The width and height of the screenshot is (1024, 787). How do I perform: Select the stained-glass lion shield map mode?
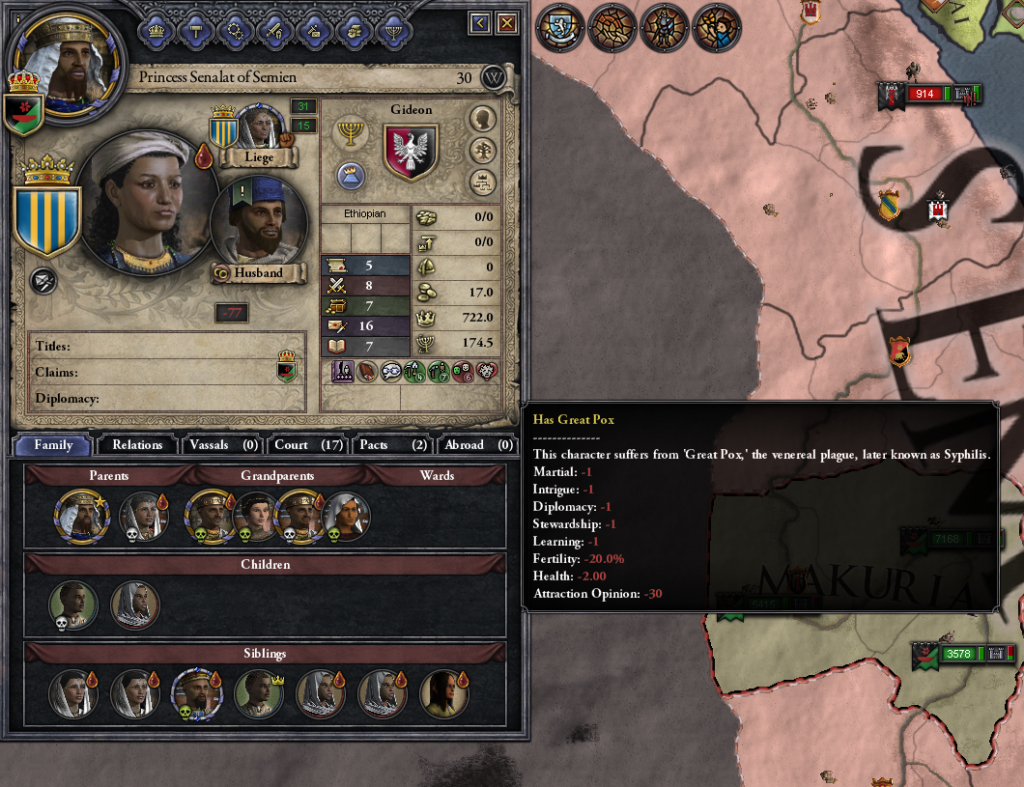560,27
